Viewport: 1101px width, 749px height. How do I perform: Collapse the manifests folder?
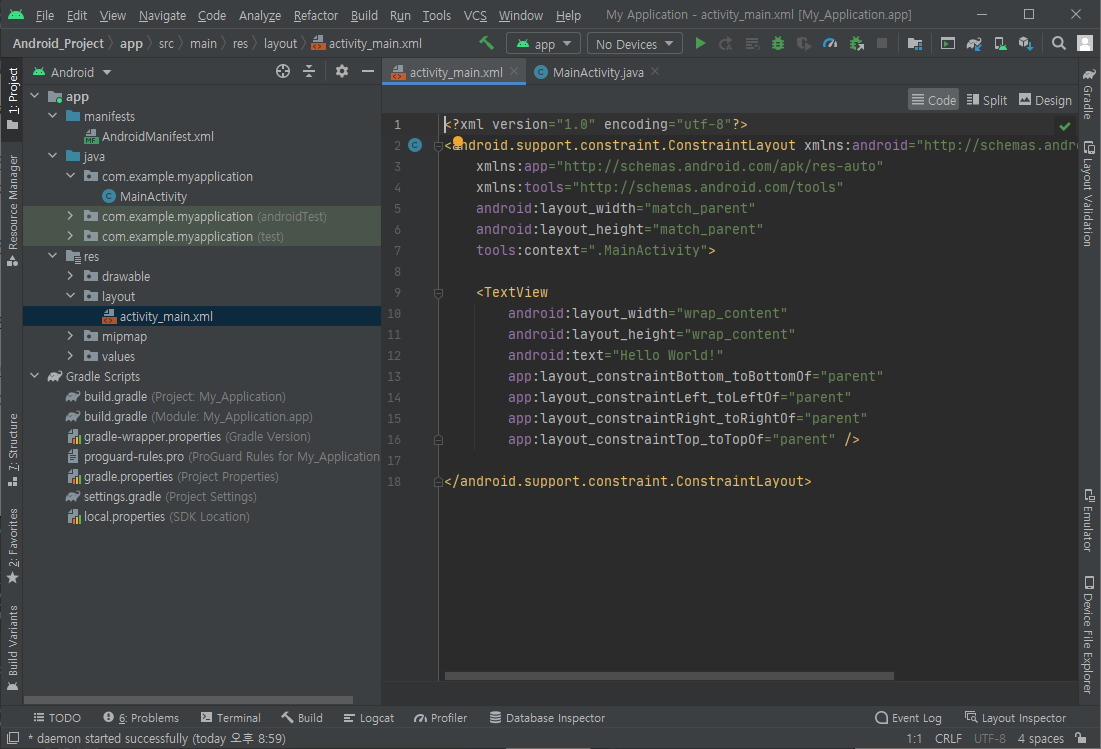[53, 116]
